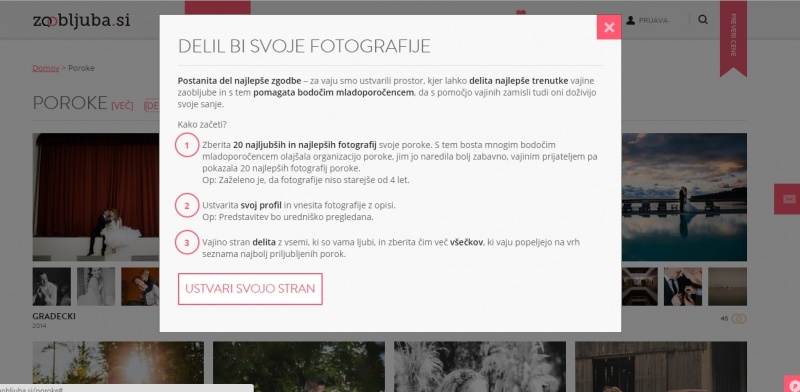Click step 2 circle in the dialog

pyautogui.click(x=187, y=206)
